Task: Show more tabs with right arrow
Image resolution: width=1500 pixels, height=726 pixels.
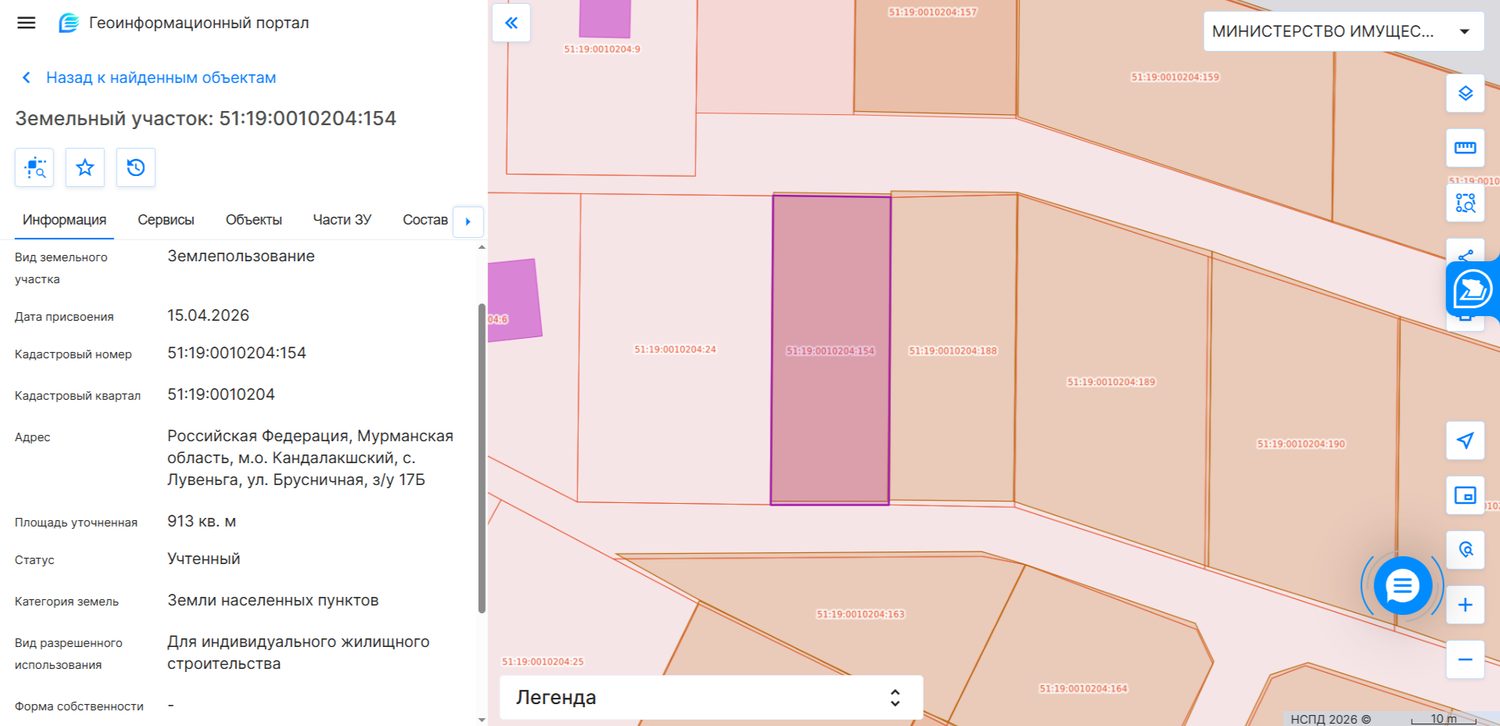Action: (468, 221)
